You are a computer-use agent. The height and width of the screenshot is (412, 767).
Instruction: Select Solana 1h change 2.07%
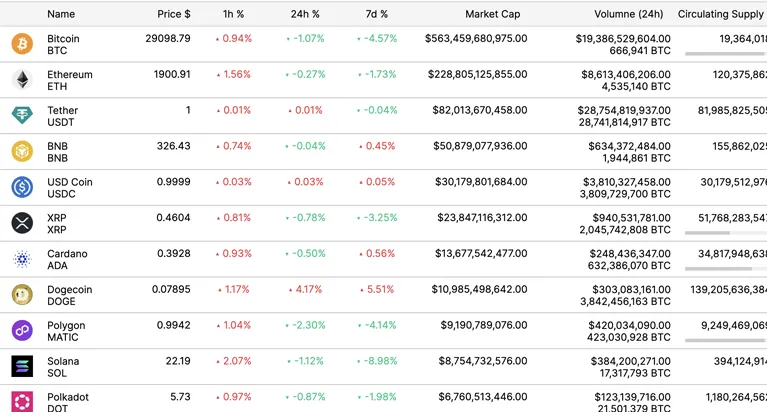pos(237,361)
